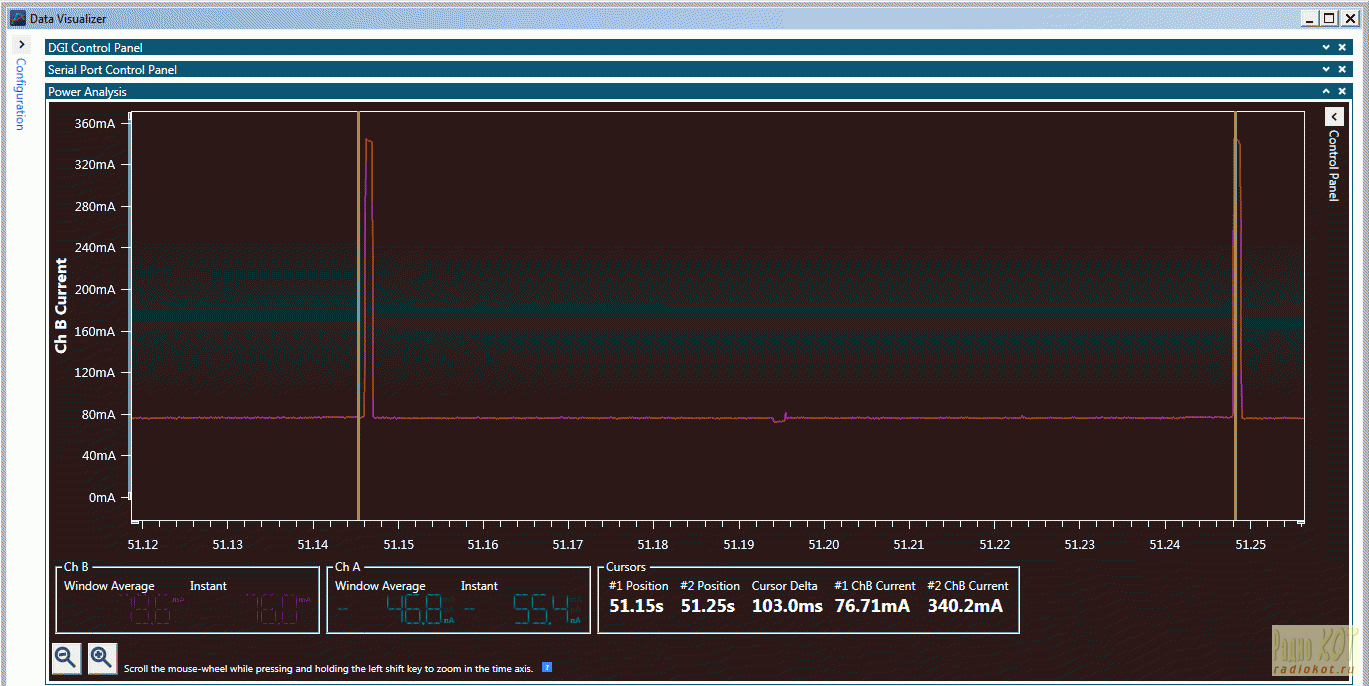The width and height of the screenshot is (1369, 686).
Task: Open the blue help icon beside zoom hint
Action: tap(547, 667)
